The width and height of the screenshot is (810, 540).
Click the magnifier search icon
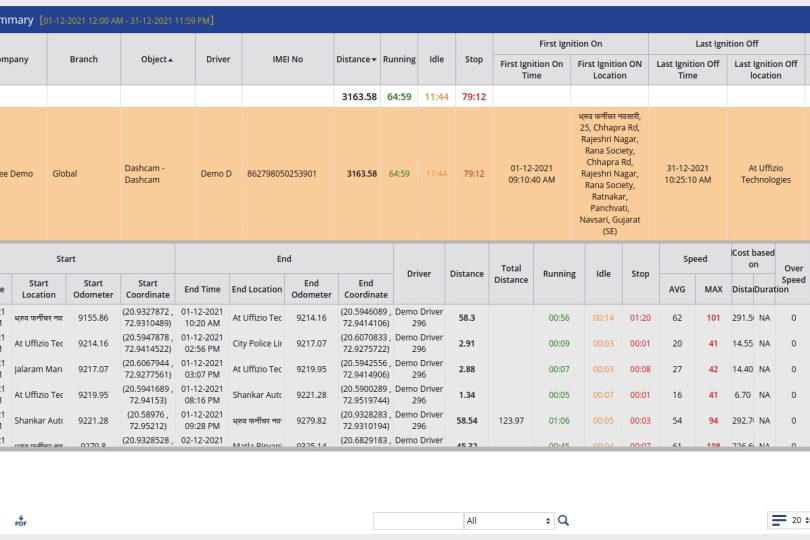pyautogui.click(x=563, y=520)
